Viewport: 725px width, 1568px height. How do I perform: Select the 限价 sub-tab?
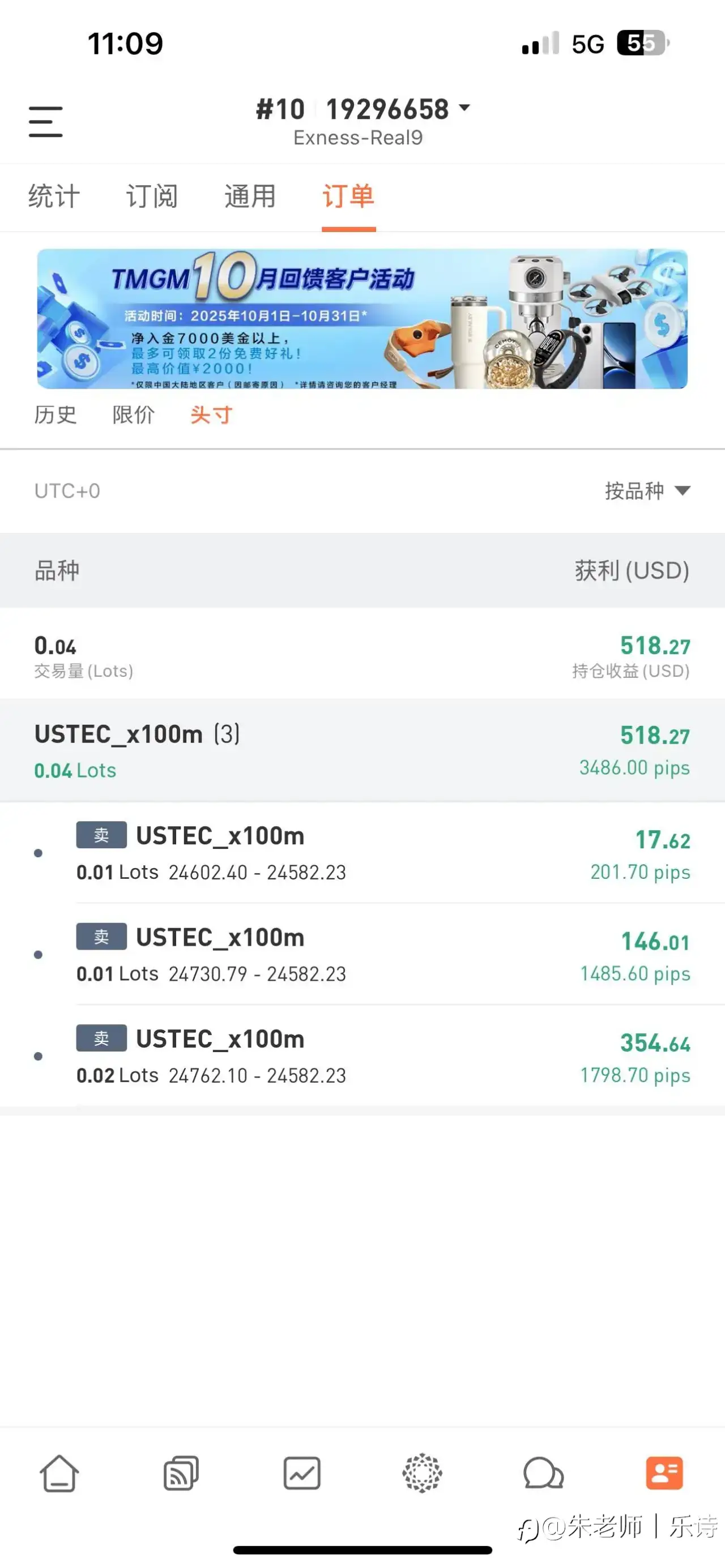[133, 415]
